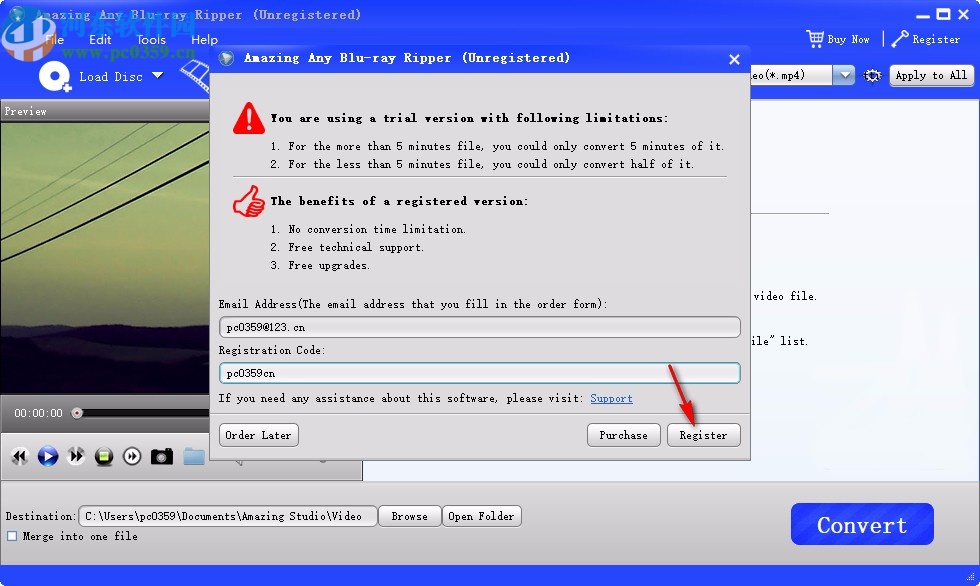The image size is (980, 586).
Task: Rewind the preview playback
Action: pos(19,456)
